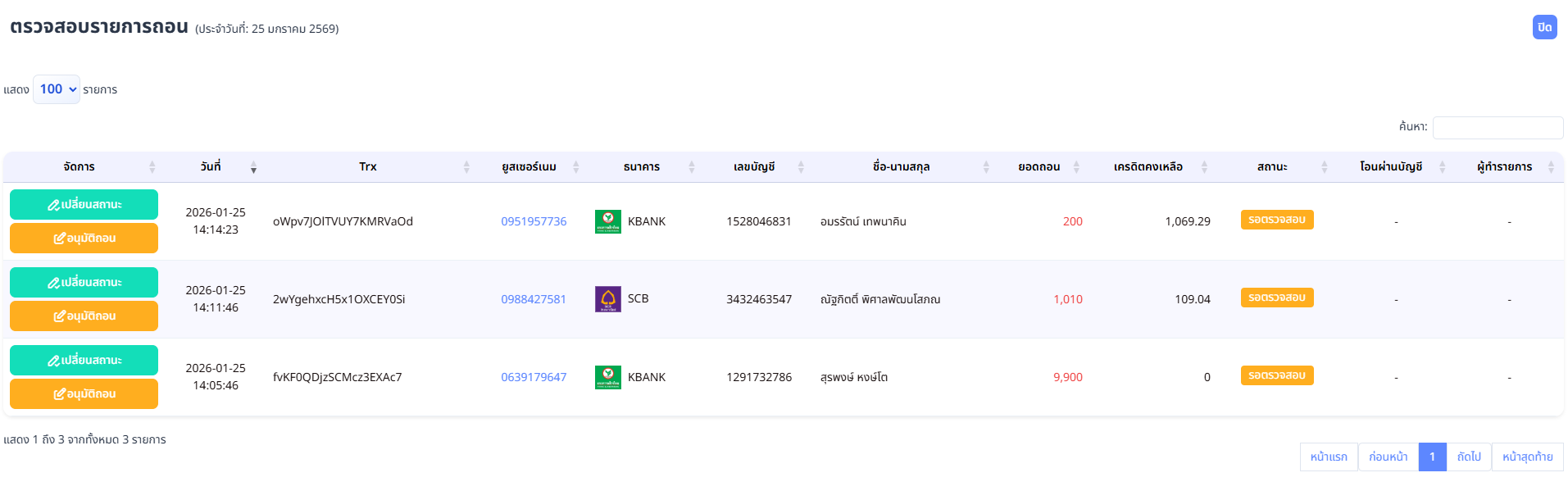The width and height of the screenshot is (1568, 500).
Task: Open the 100 entries per page dropdown
Action: 57,89
